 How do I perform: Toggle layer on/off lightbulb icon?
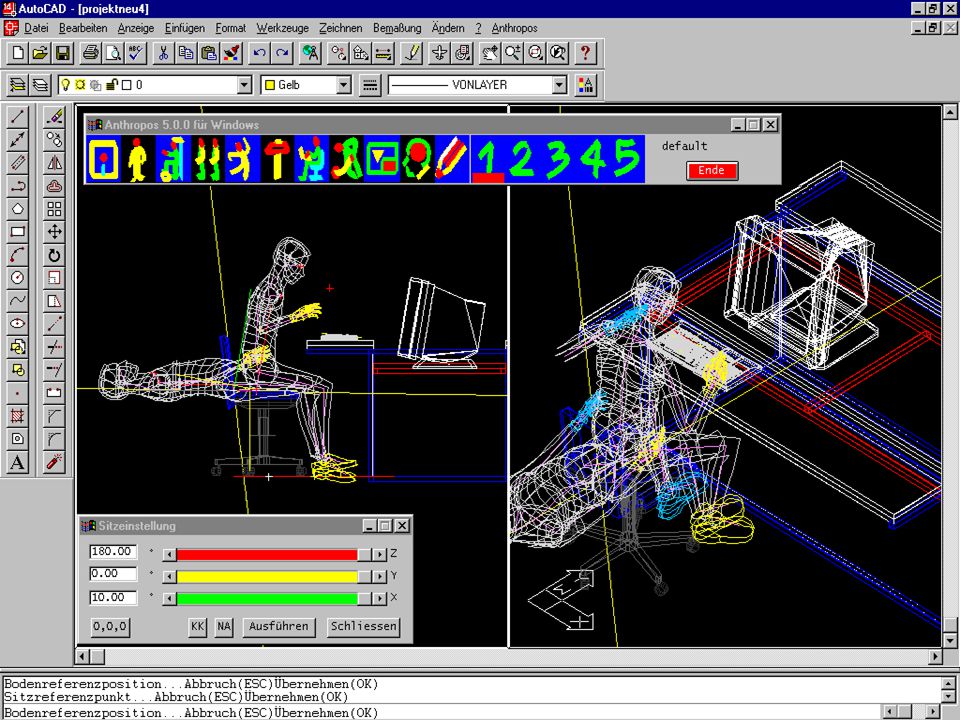click(66, 85)
